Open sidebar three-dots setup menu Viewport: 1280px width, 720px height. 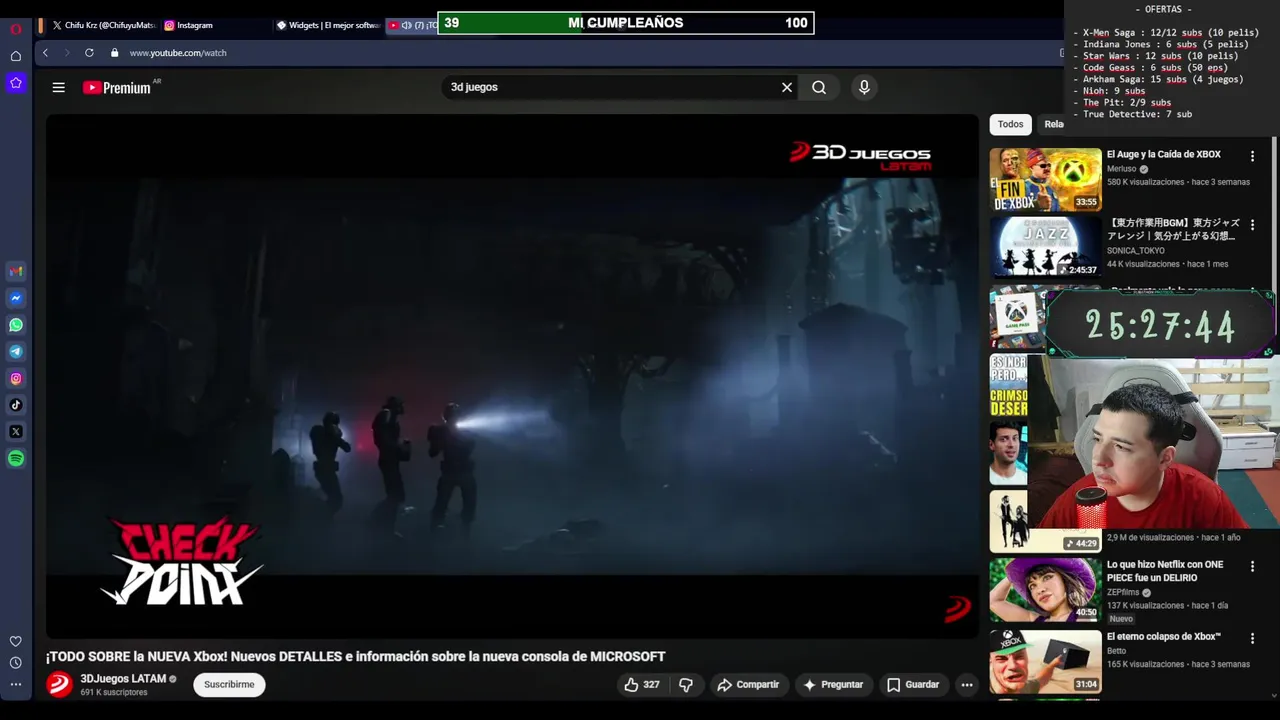[x=16, y=685]
